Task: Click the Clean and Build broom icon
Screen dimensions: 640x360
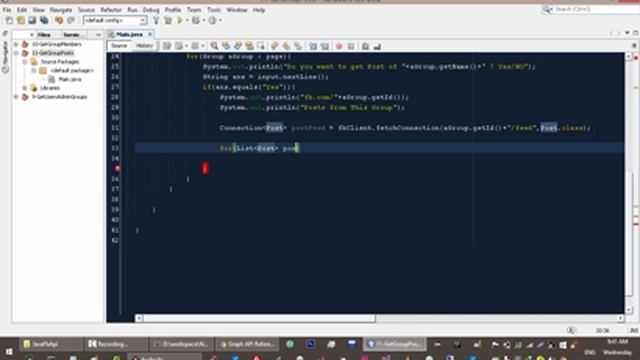Action: point(168,20)
